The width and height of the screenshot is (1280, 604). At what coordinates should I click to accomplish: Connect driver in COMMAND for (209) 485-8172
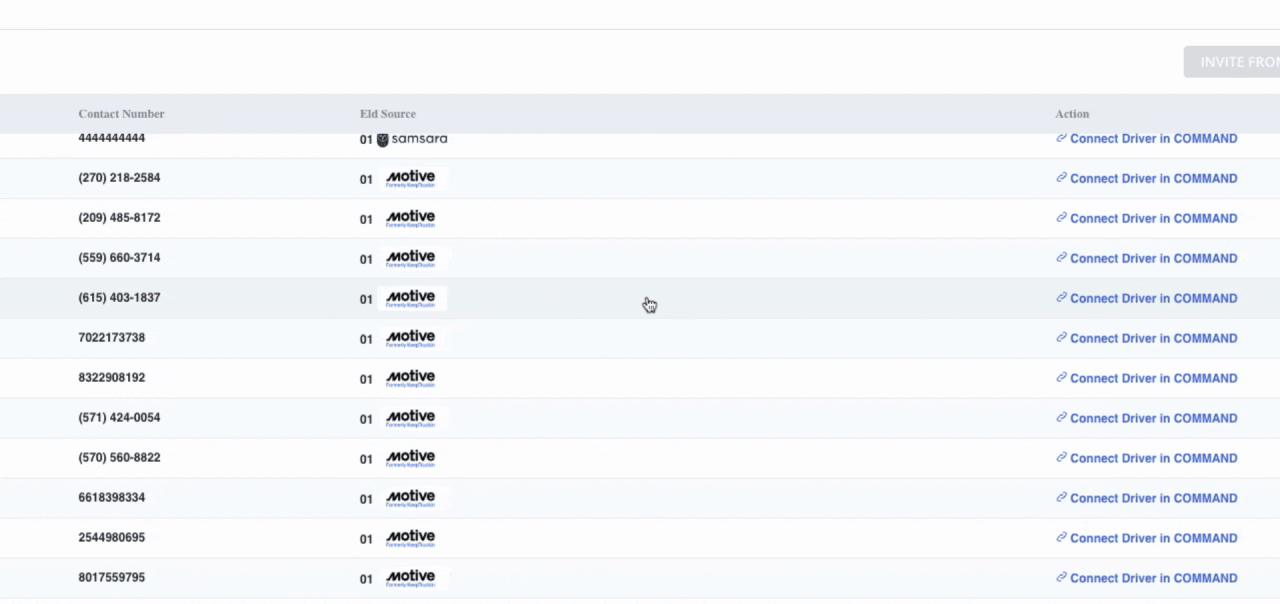click(1147, 218)
